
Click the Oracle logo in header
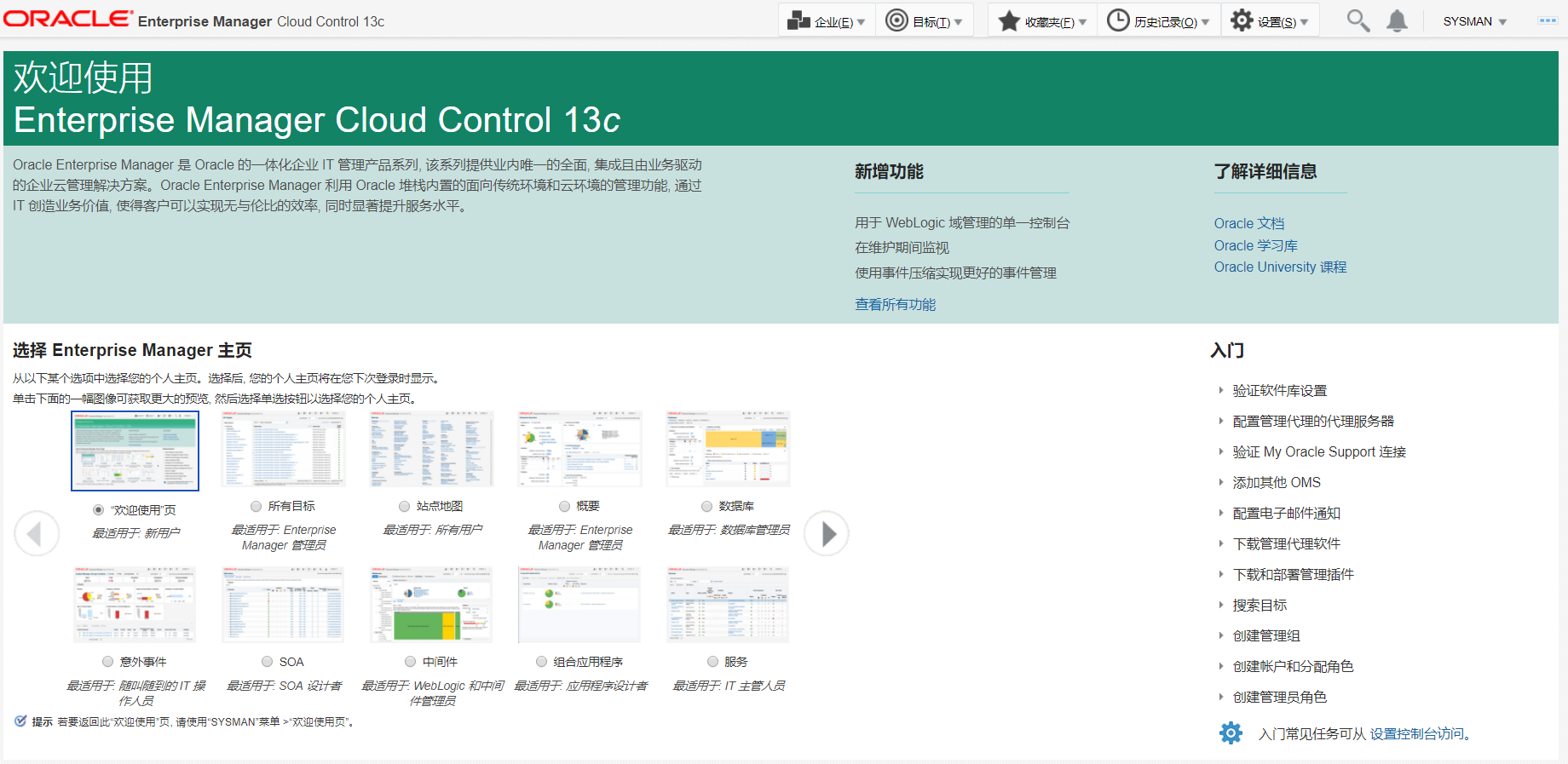(x=68, y=19)
